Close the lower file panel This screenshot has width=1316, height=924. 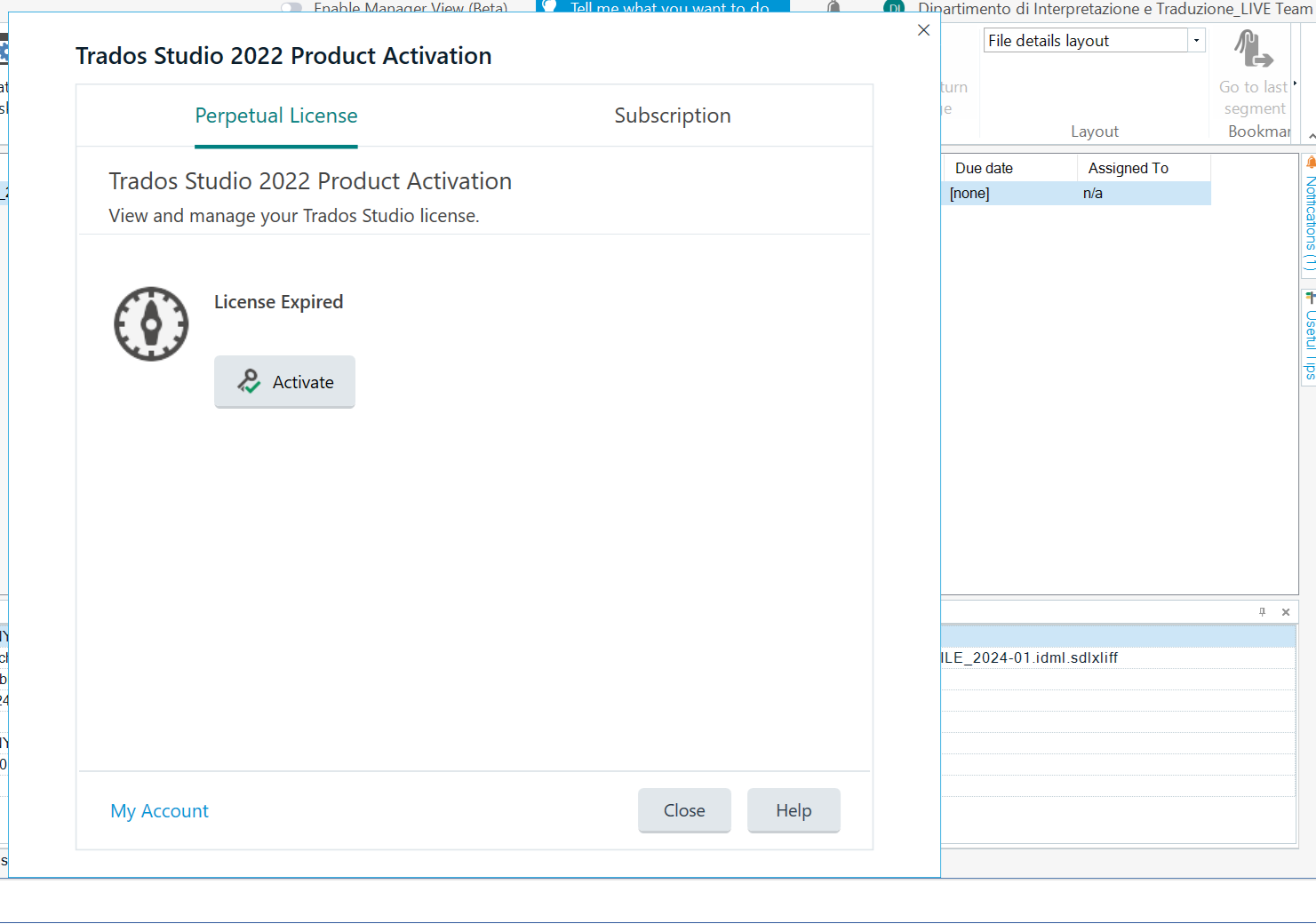(1285, 612)
